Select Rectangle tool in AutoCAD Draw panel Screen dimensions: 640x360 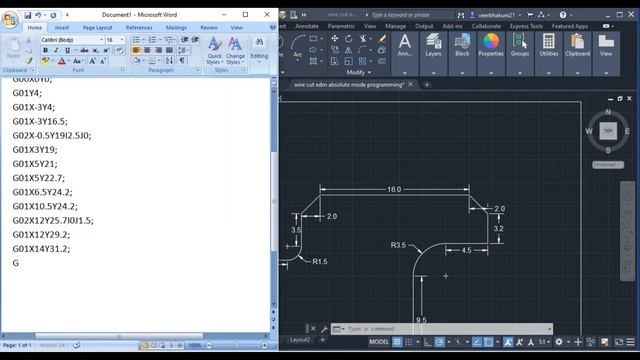coord(313,38)
